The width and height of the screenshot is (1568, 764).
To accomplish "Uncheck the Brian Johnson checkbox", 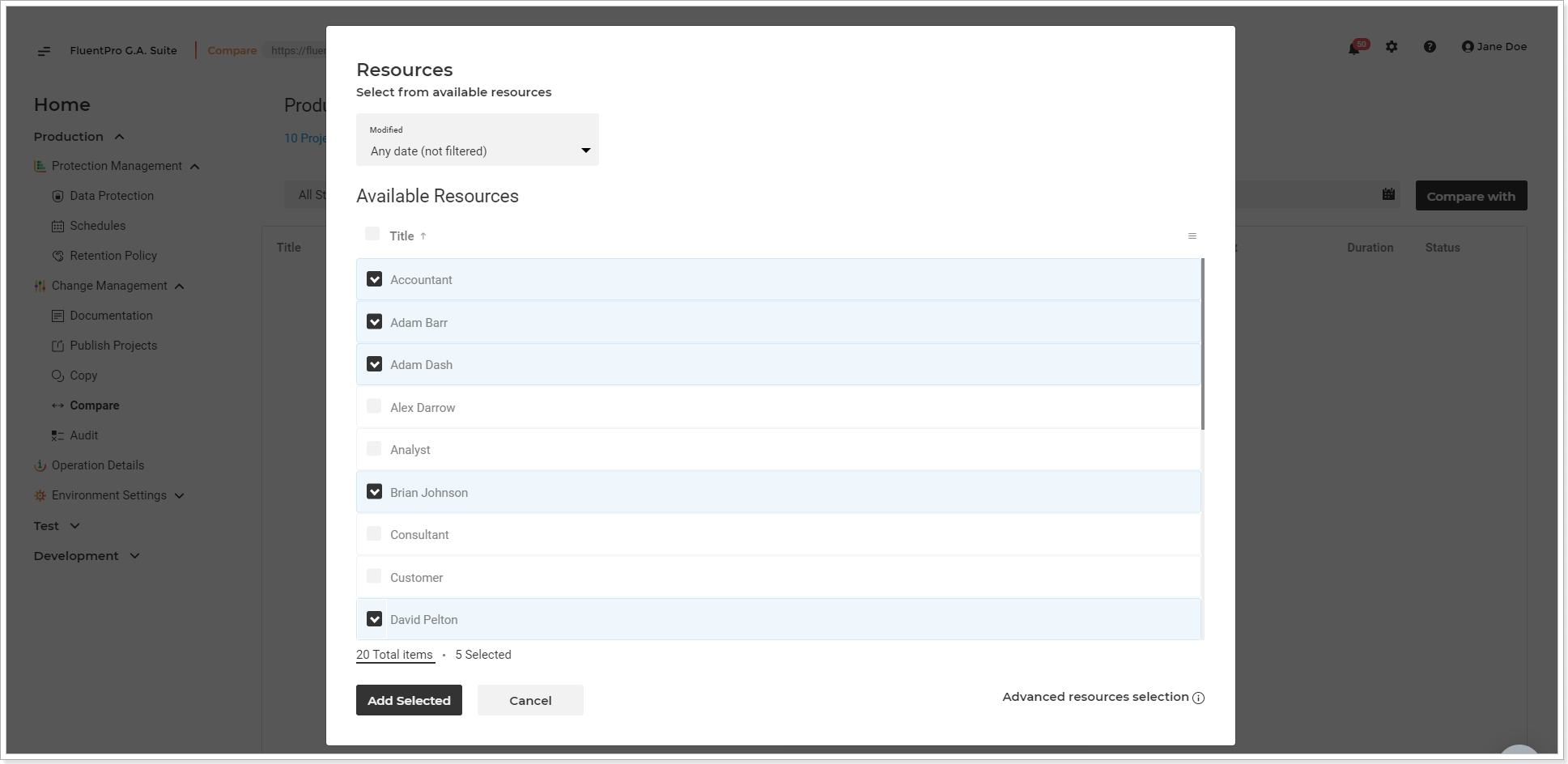I will click(x=374, y=491).
